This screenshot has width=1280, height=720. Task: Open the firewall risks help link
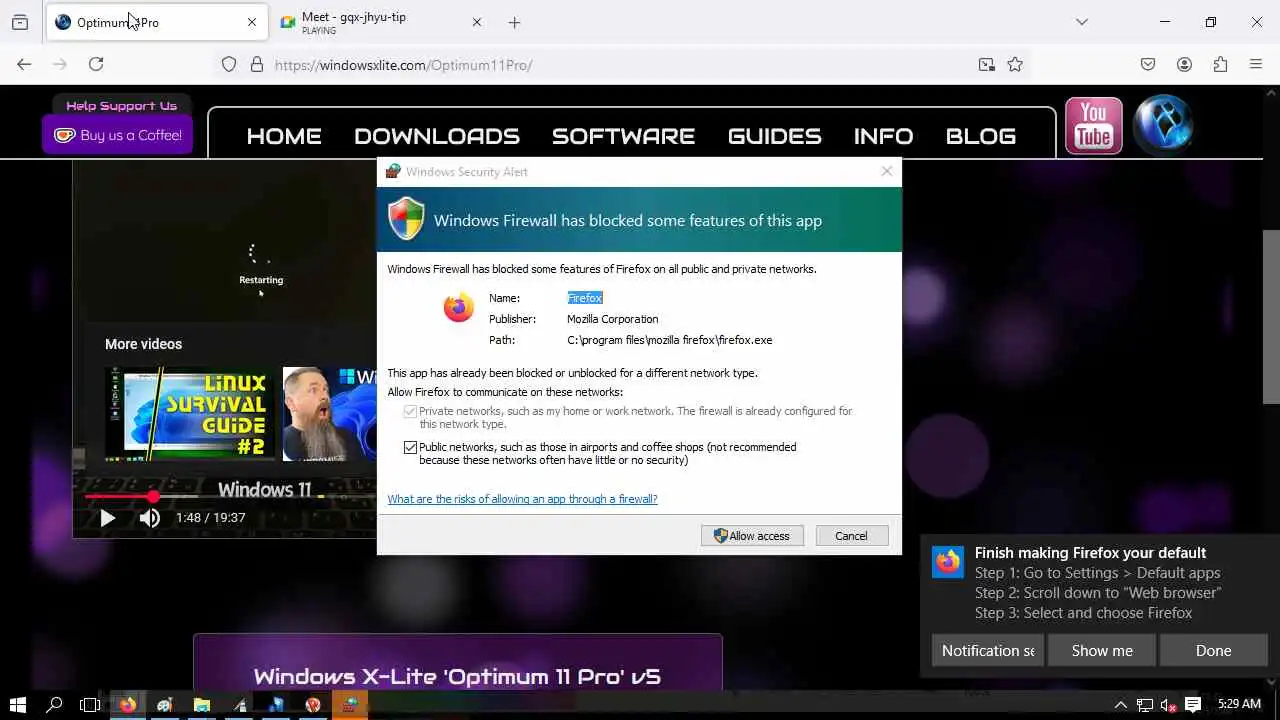(x=522, y=499)
